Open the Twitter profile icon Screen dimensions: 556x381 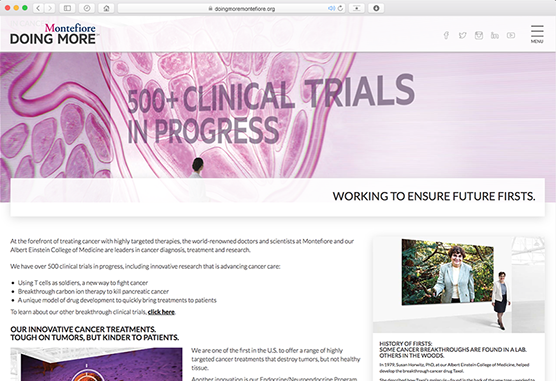[462, 35]
